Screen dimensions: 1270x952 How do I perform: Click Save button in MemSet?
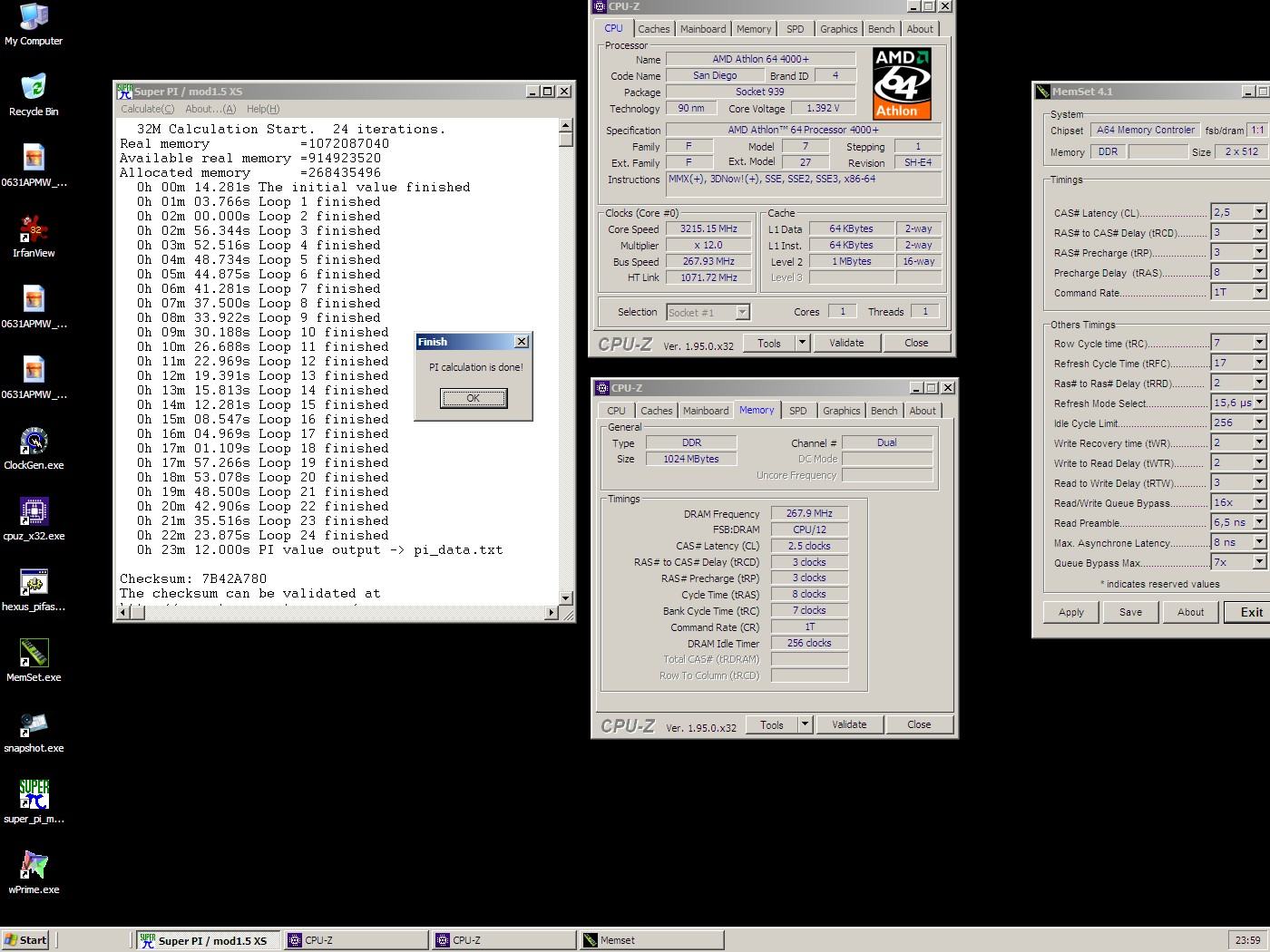point(1130,612)
